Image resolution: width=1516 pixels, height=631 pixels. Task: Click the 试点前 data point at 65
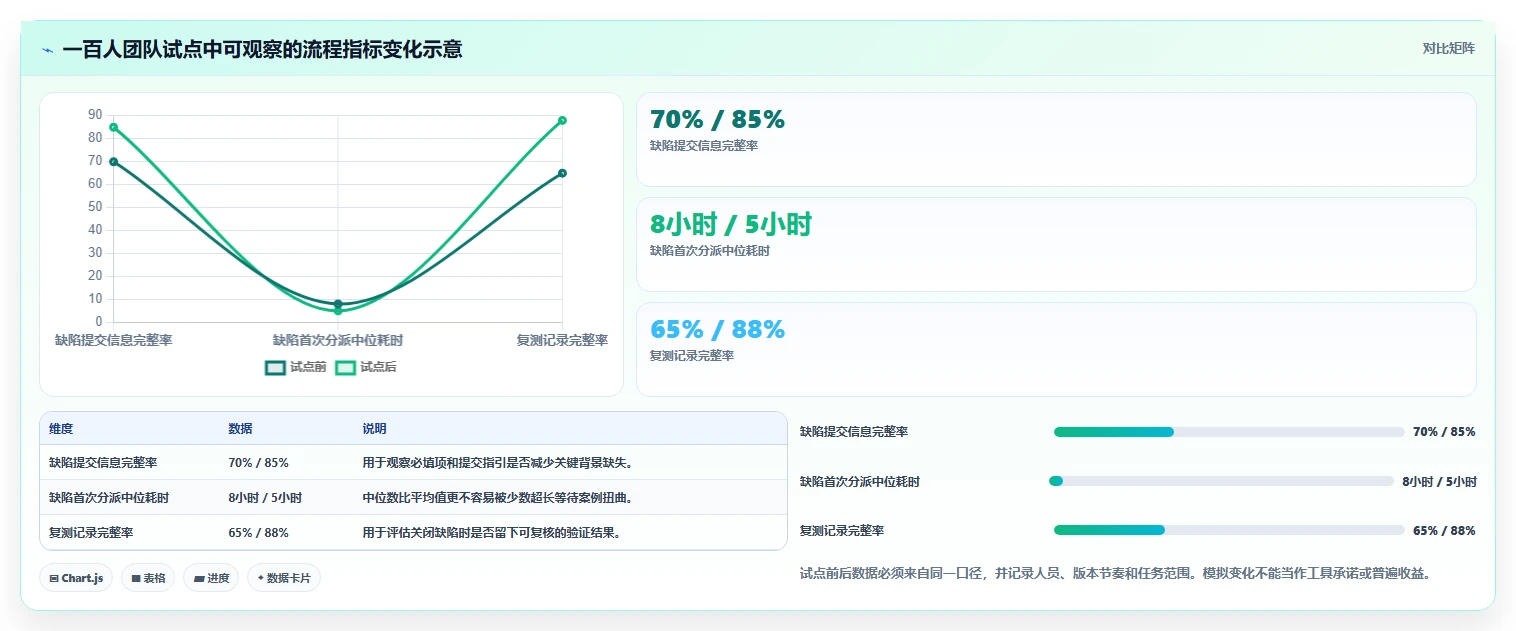pos(562,173)
